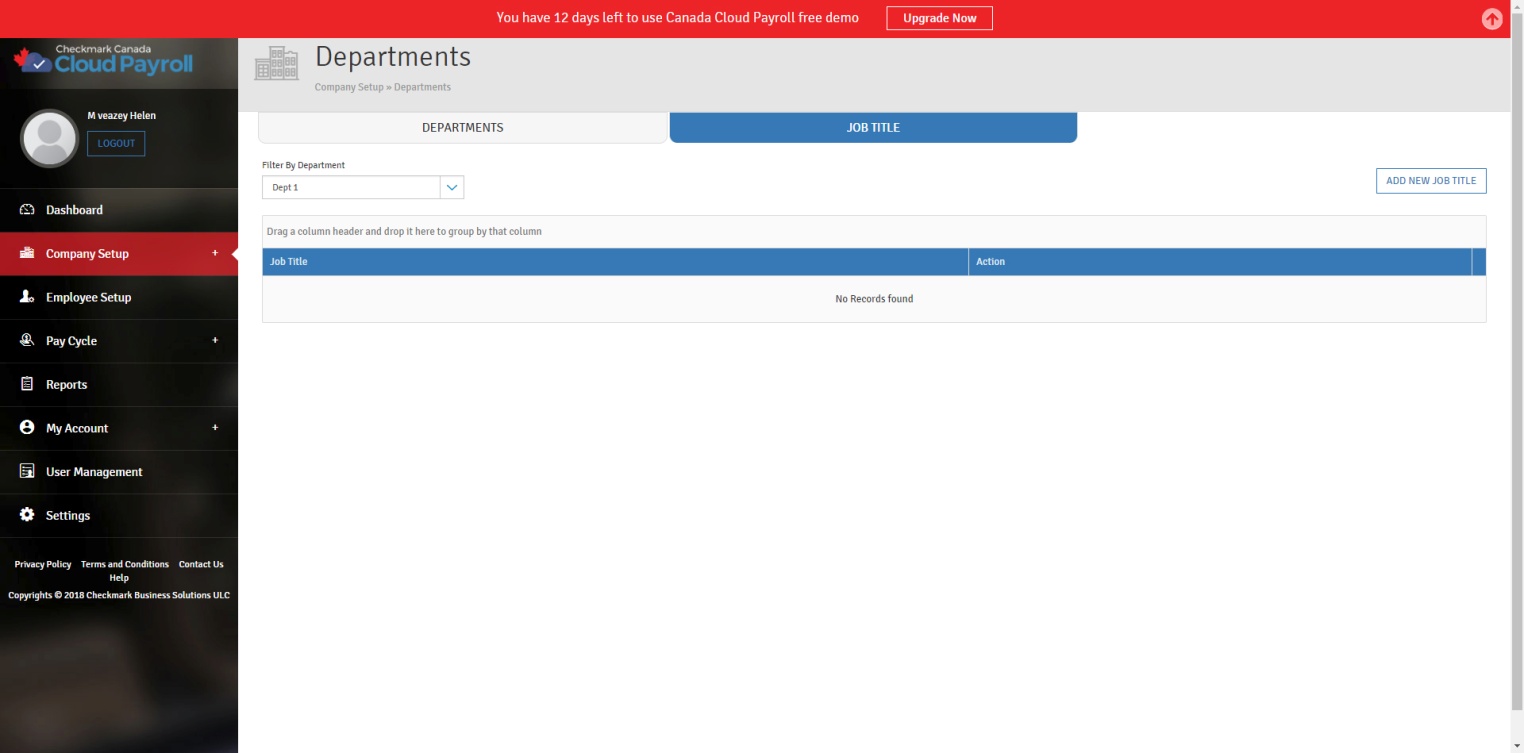Click the Upgrade Now button
1524x753 pixels.
point(939,18)
